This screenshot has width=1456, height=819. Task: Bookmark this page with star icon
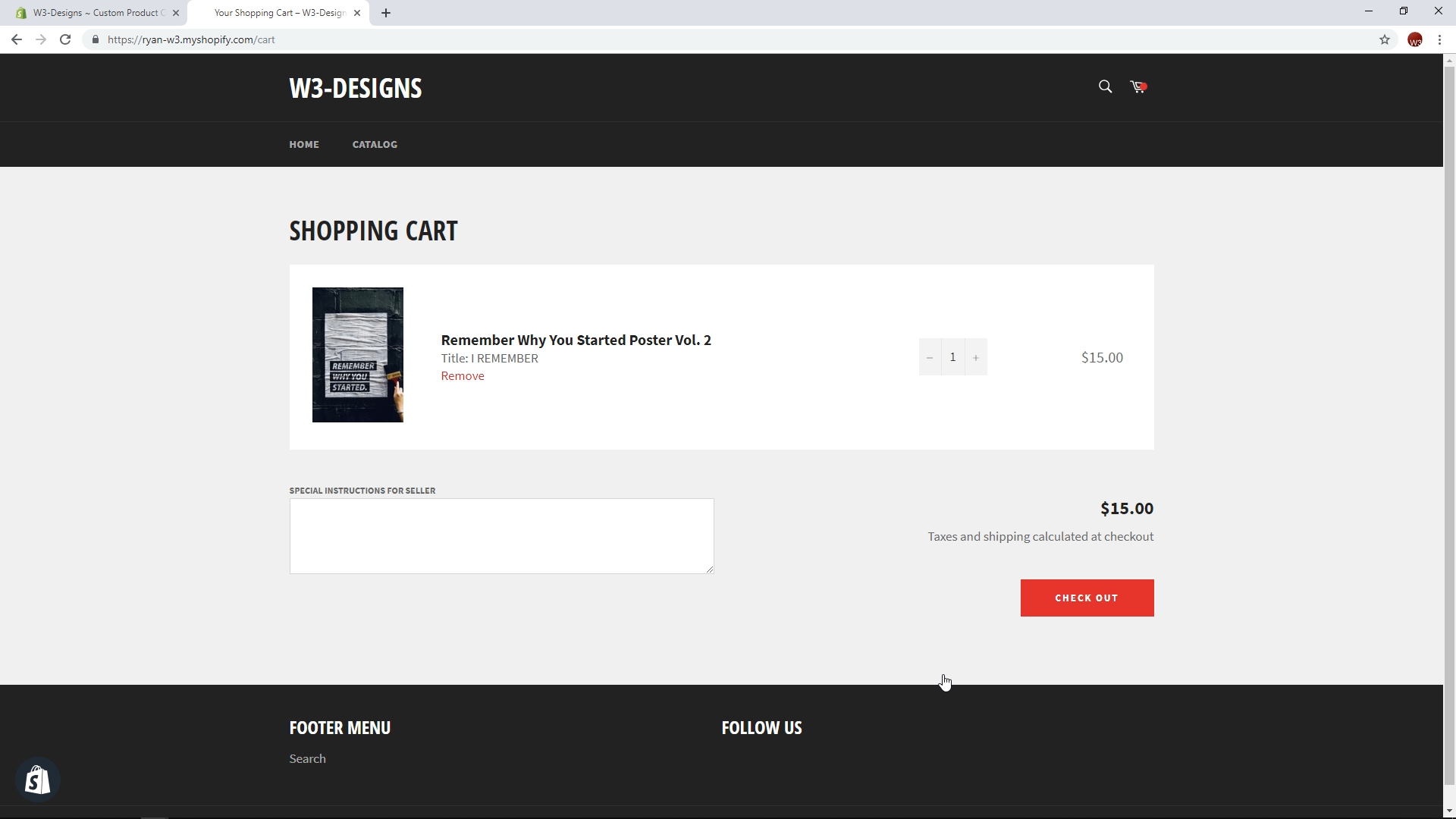1385,39
